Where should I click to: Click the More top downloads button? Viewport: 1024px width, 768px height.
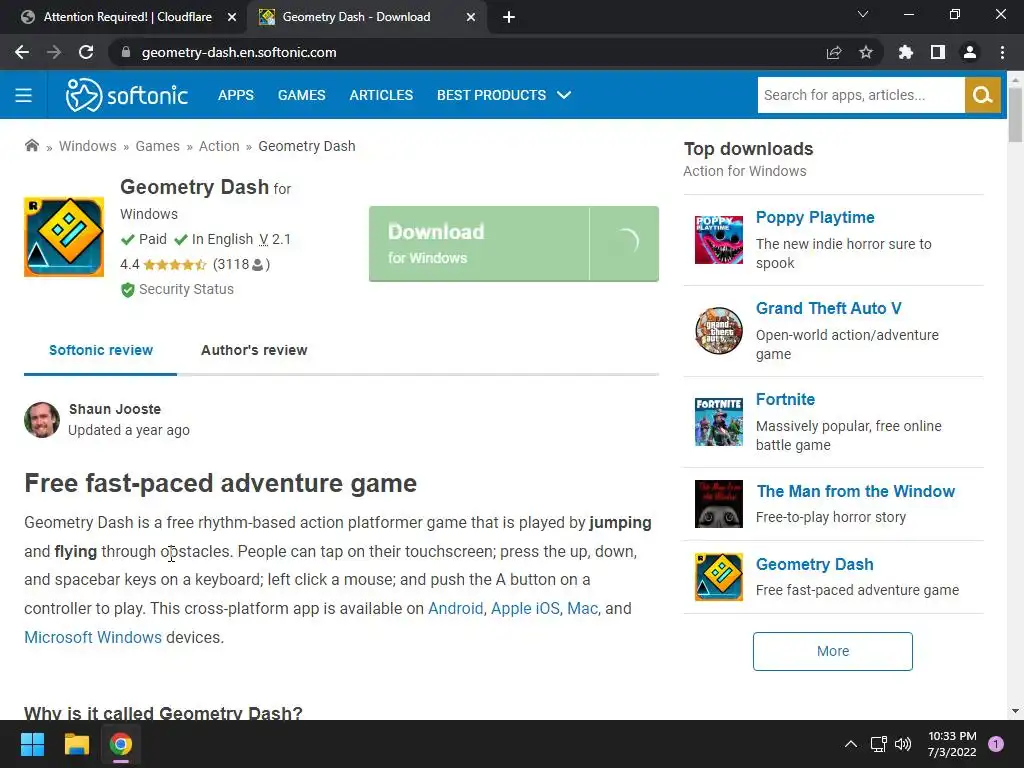click(833, 651)
